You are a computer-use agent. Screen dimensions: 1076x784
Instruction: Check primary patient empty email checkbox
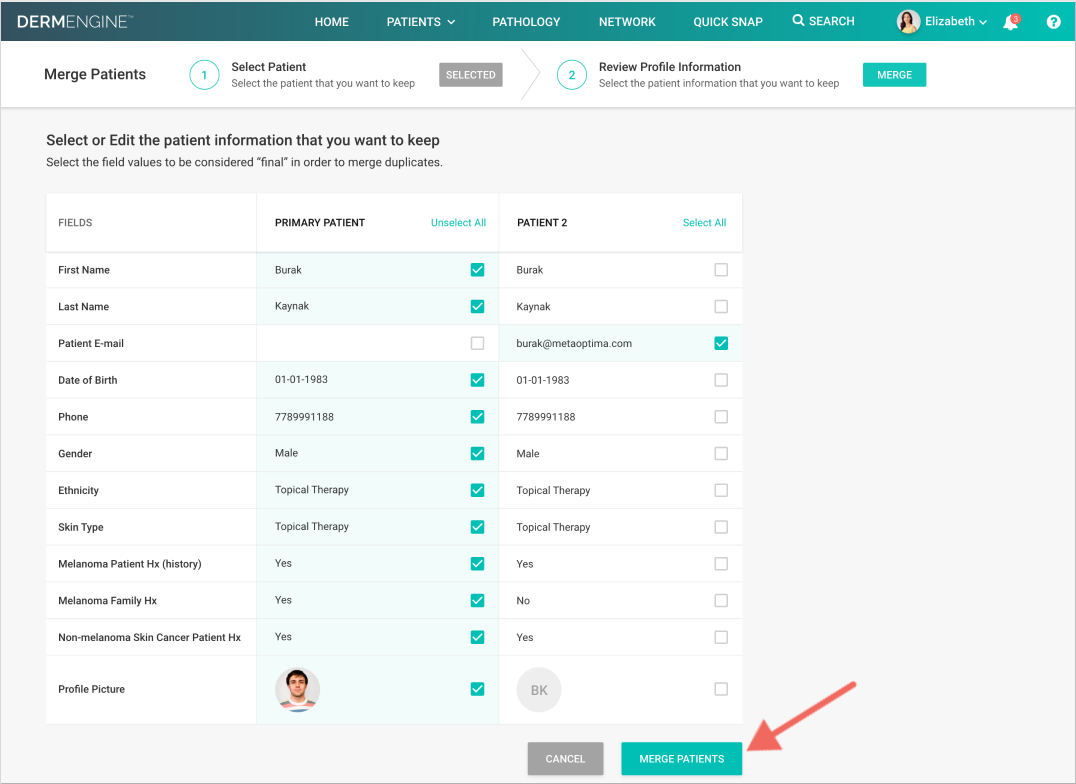[477, 344]
